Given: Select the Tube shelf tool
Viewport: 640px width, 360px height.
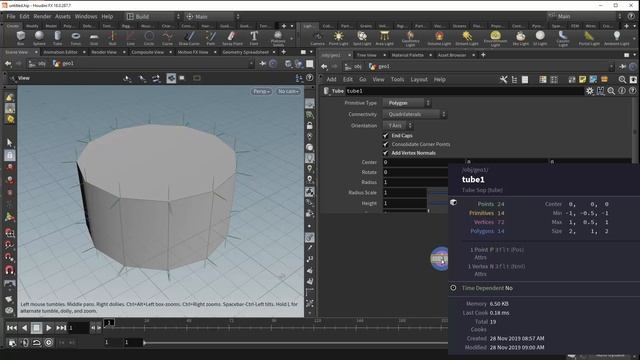Looking at the screenshot, I should (58, 38).
